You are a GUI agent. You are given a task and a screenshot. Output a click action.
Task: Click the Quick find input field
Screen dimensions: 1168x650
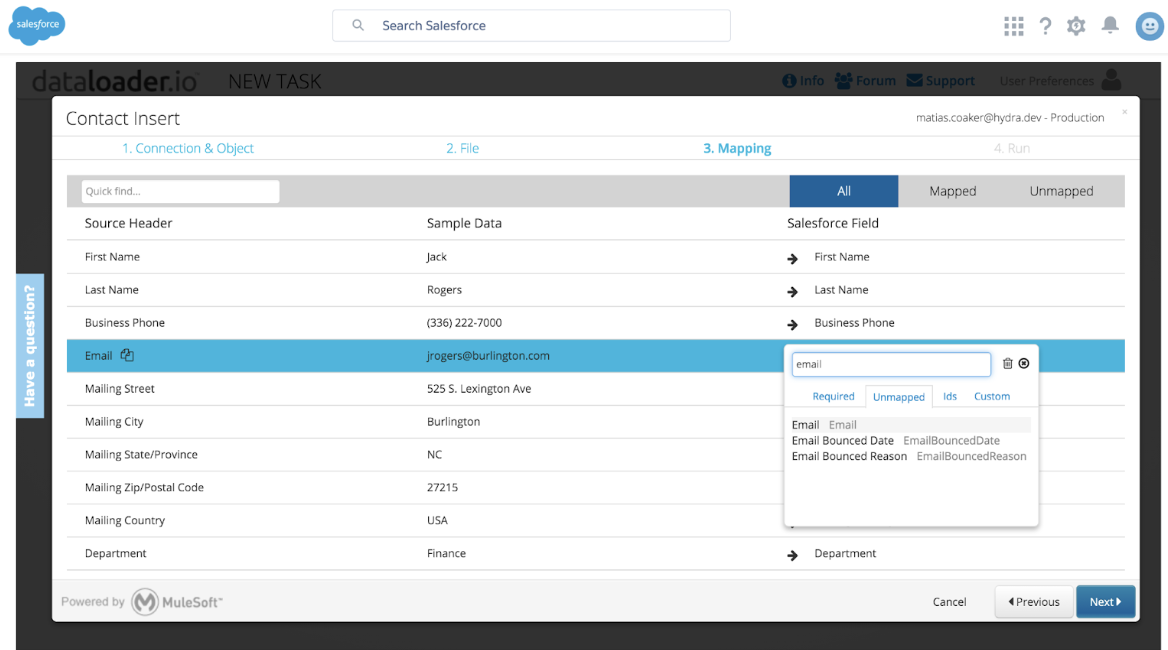(x=180, y=191)
